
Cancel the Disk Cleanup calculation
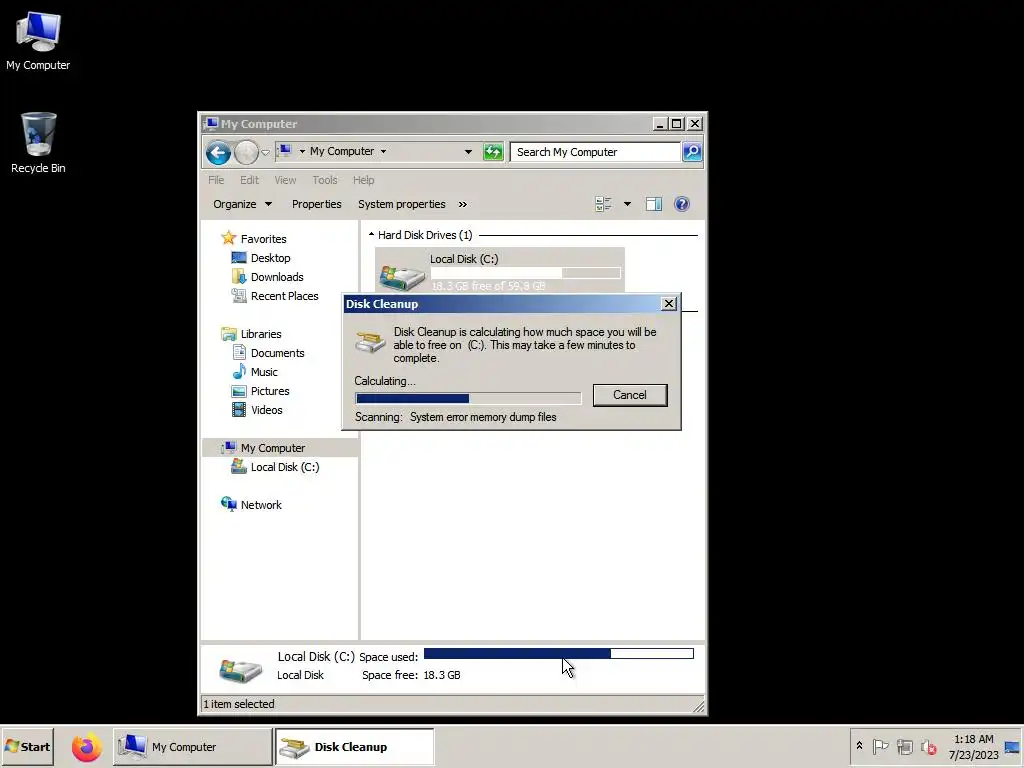pyautogui.click(x=630, y=395)
